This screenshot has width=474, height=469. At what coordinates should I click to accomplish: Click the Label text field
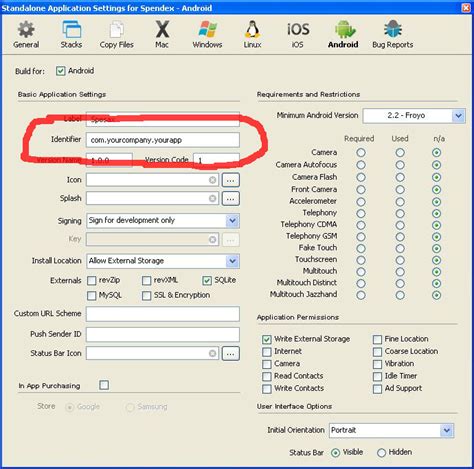163,119
